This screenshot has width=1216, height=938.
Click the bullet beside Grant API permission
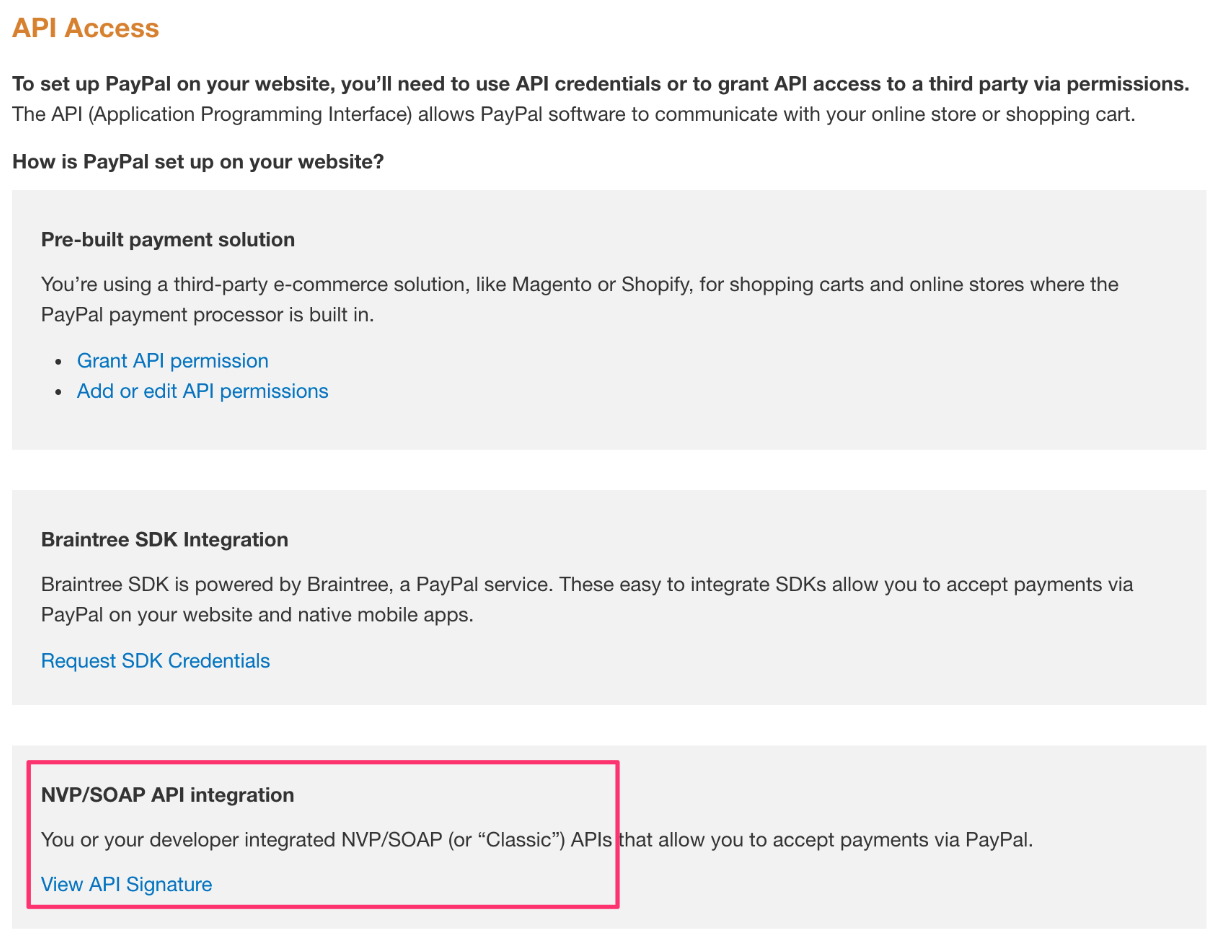pyautogui.click(x=59, y=362)
